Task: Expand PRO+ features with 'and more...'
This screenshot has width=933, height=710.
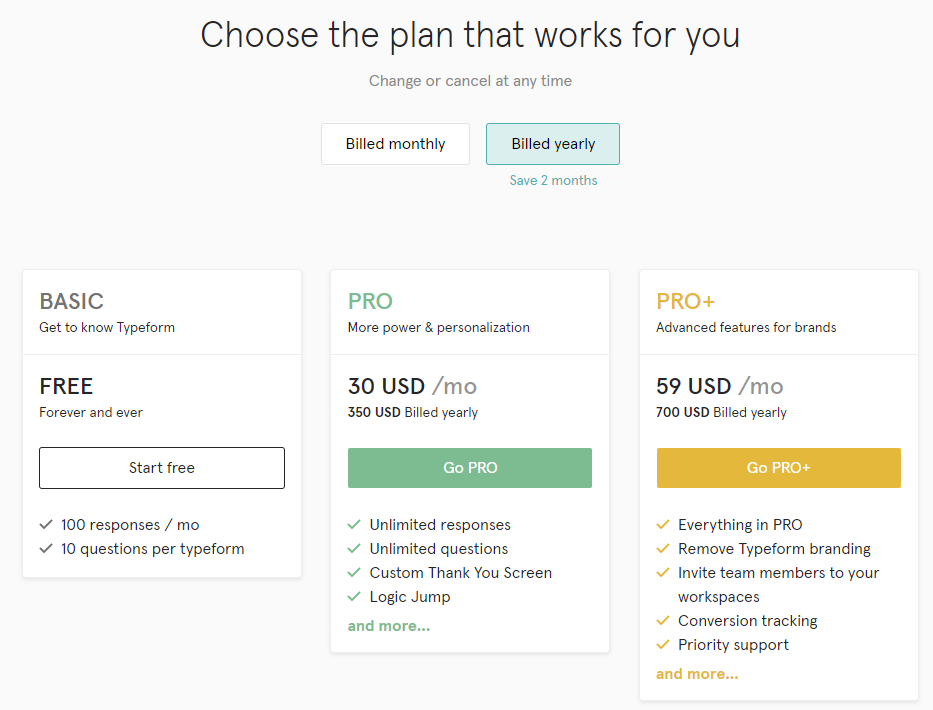Action: [x=697, y=674]
